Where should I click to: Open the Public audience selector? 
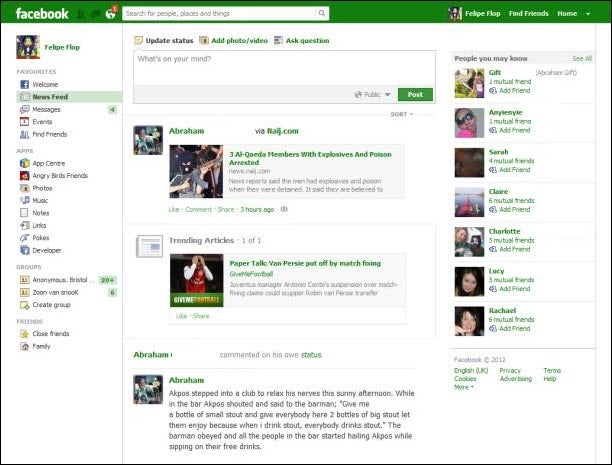click(x=372, y=94)
